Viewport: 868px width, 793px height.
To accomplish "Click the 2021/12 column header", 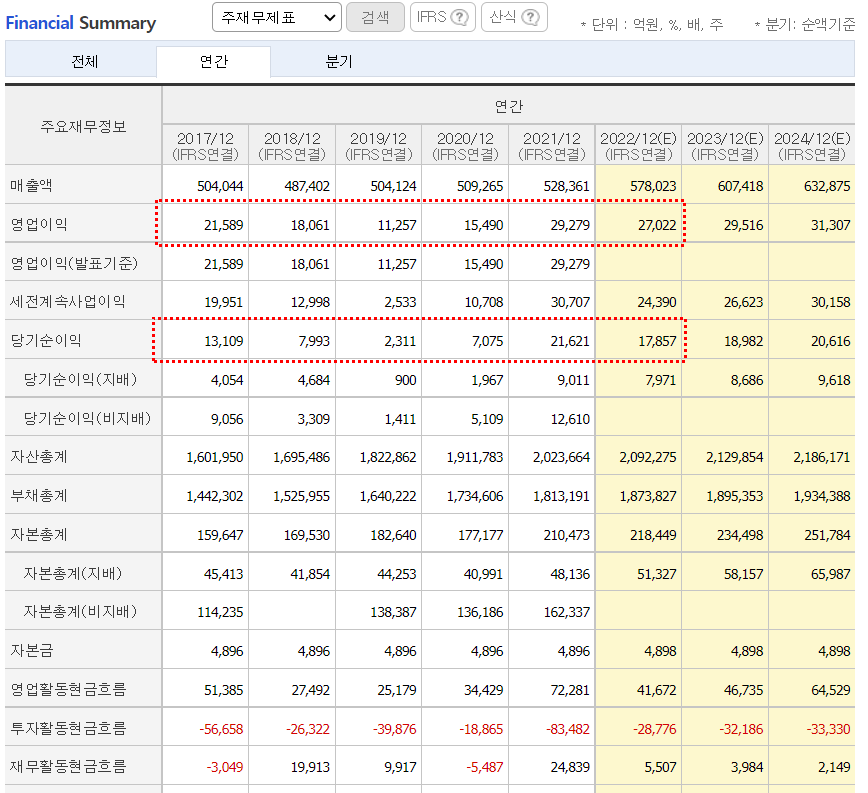I will coord(552,146).
